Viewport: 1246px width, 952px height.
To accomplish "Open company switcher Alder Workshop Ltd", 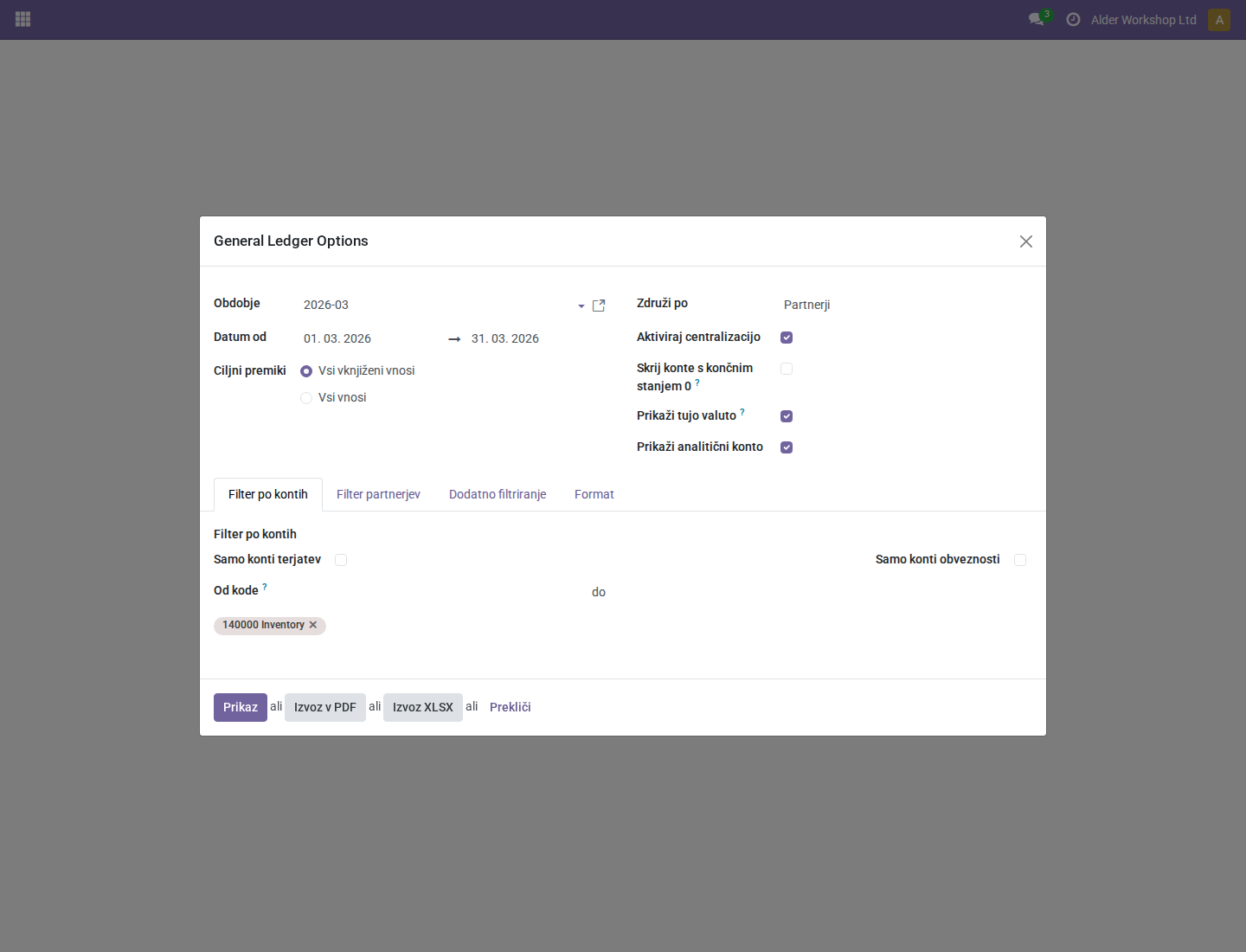I will tap(1144, 20).
